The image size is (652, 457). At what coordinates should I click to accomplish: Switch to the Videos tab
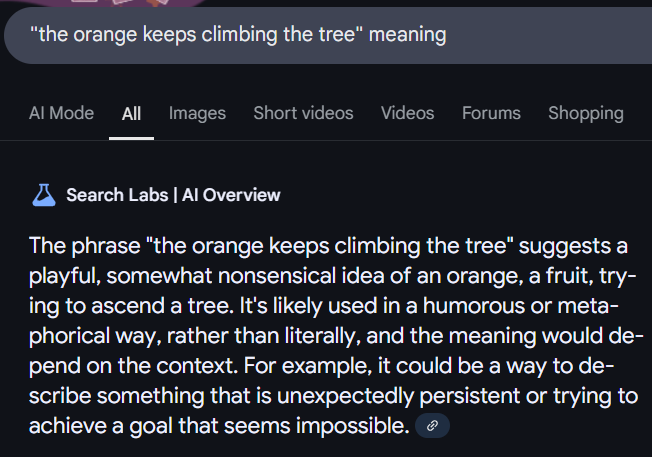click(408, 113)
